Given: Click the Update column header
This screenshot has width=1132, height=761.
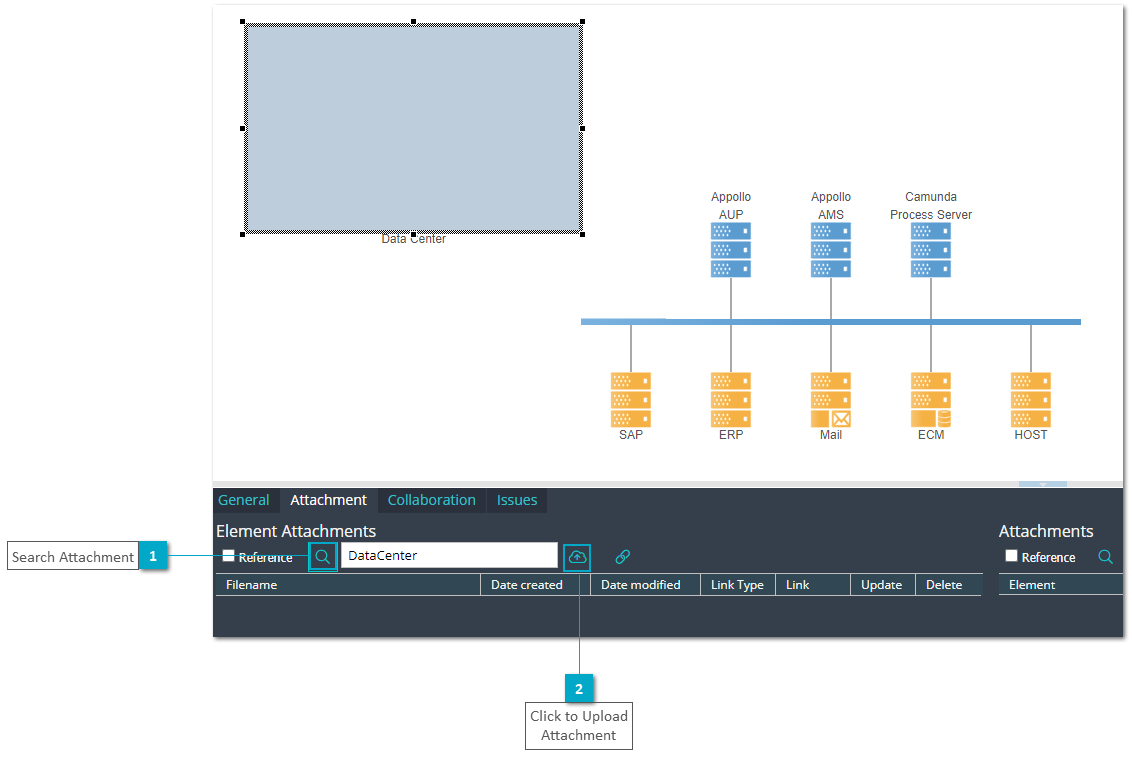Looking at the screenshot, I should point(883,585).
